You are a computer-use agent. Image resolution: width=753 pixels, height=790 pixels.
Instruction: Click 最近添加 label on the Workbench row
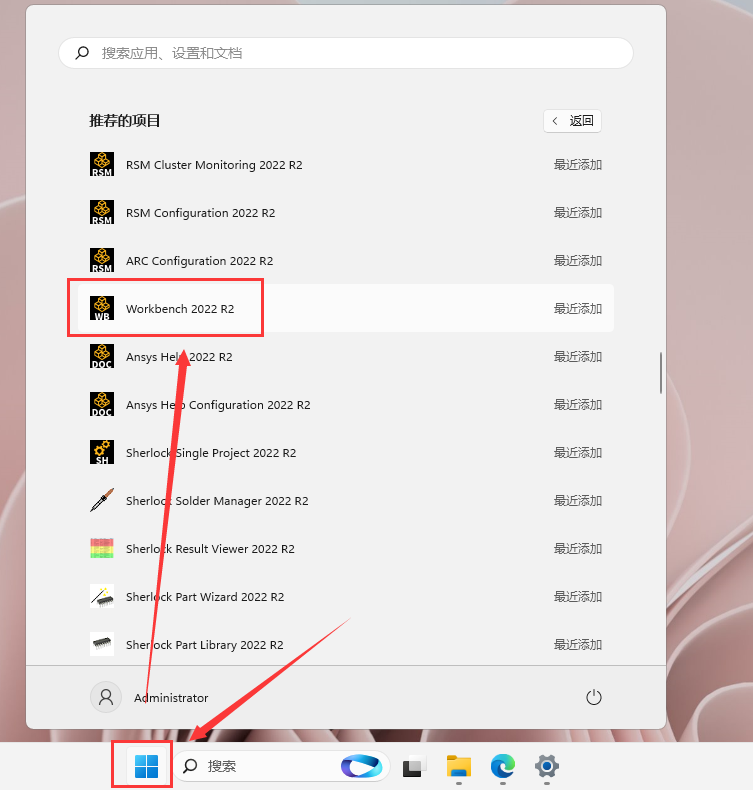578,308
